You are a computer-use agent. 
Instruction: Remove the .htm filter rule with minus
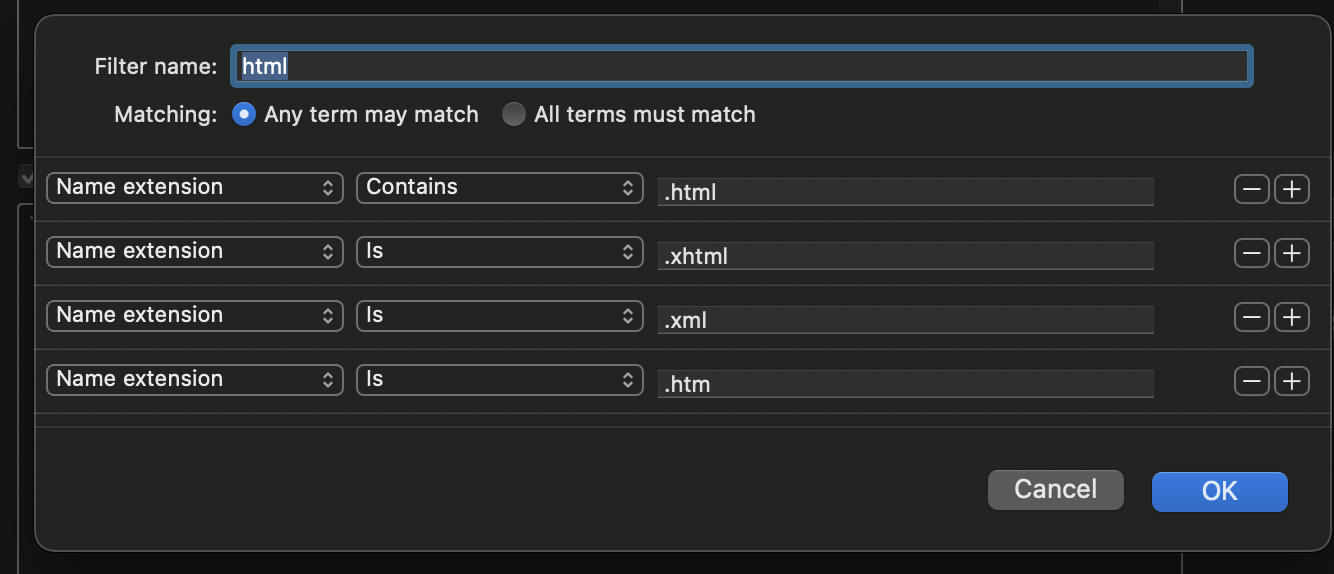pyautogui.click(x=1252, y=381)
